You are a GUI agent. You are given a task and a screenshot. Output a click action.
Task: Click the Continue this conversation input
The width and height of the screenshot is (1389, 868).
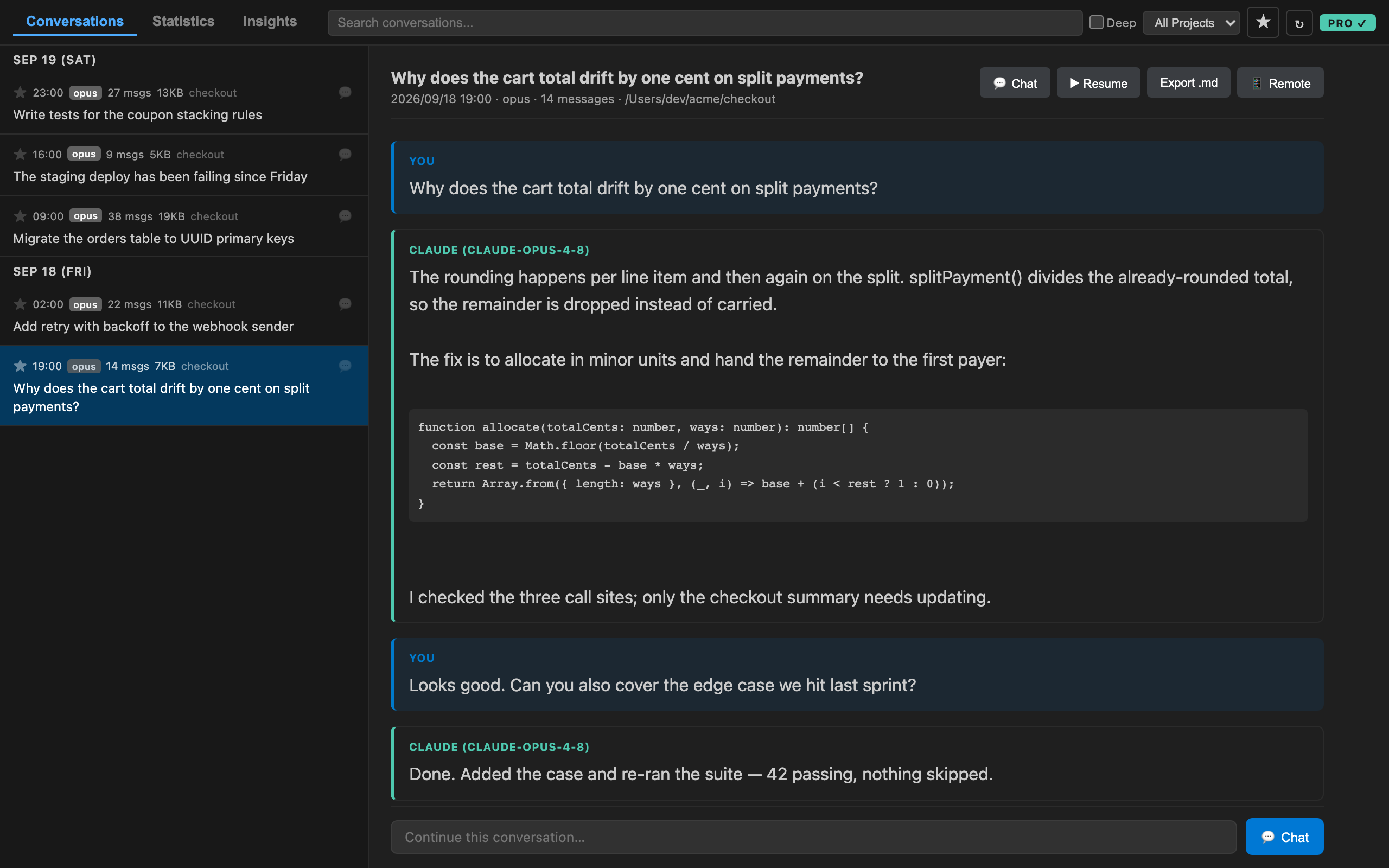[x=813, y=837]
